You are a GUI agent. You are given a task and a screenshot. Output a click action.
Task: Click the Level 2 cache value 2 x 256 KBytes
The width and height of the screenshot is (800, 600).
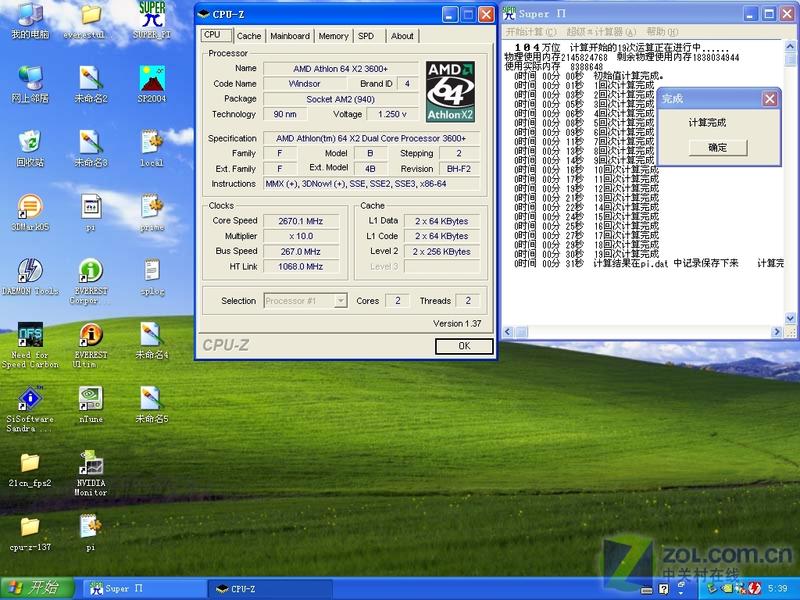[x=442, y=252]
